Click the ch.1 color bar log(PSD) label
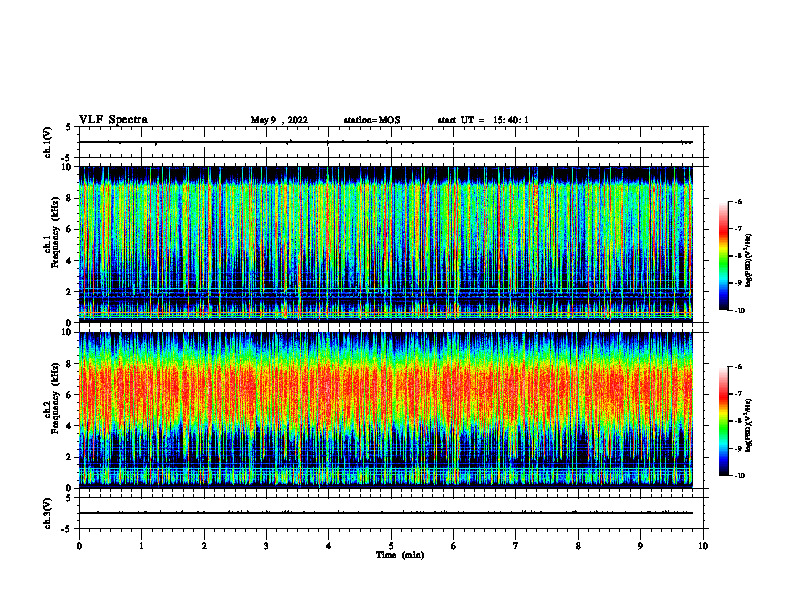Viewport: 792px width, 612px height. coord(749,260)
